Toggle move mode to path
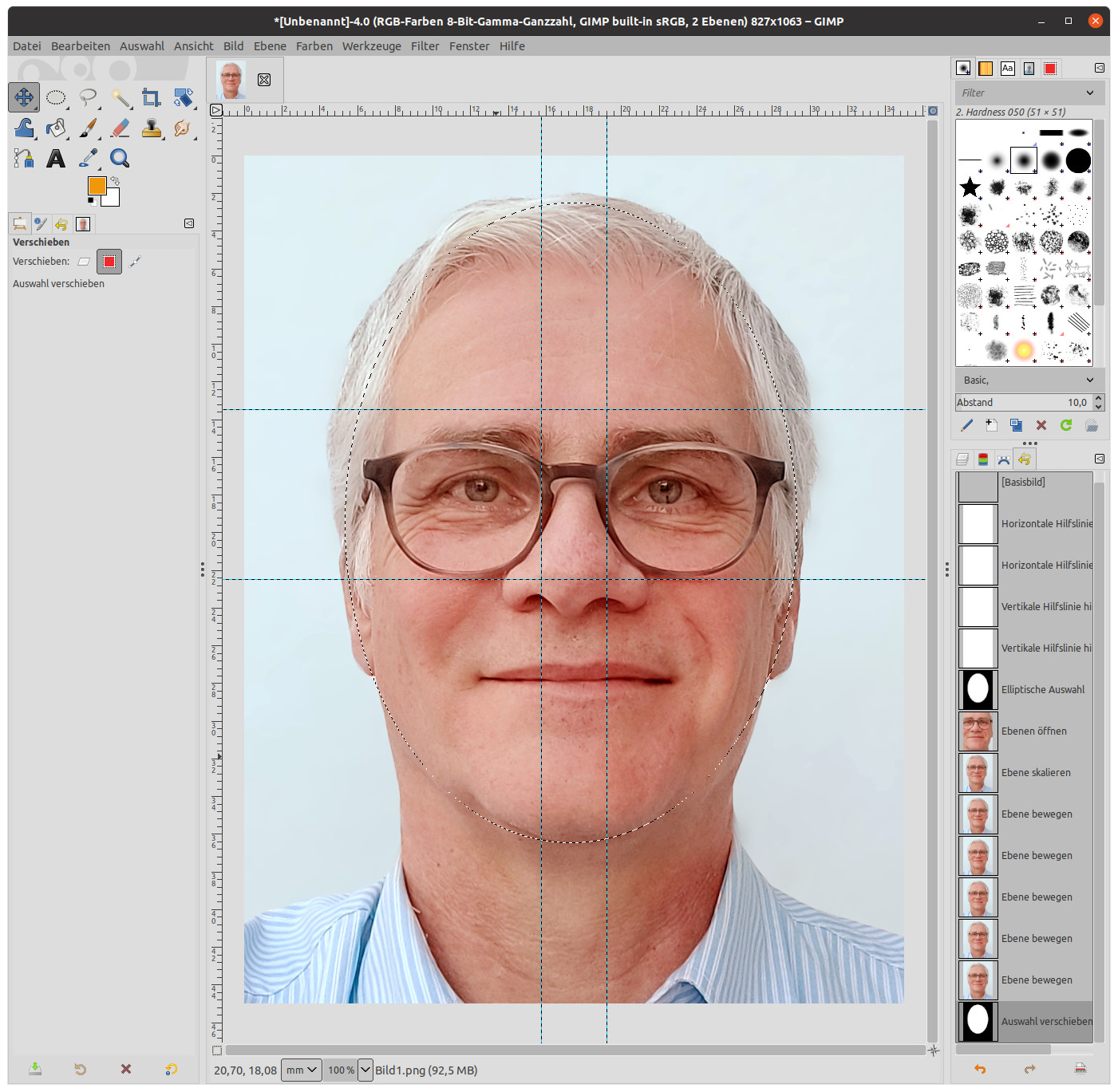 click(x=135, y=262)
